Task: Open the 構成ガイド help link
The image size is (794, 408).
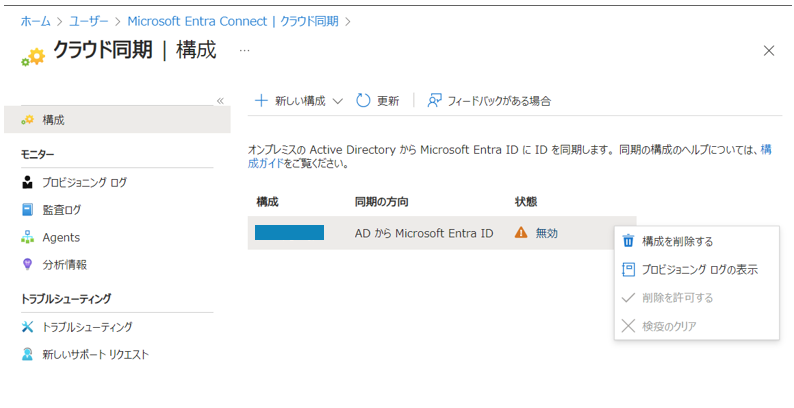Action: click(x=265, y=164)
